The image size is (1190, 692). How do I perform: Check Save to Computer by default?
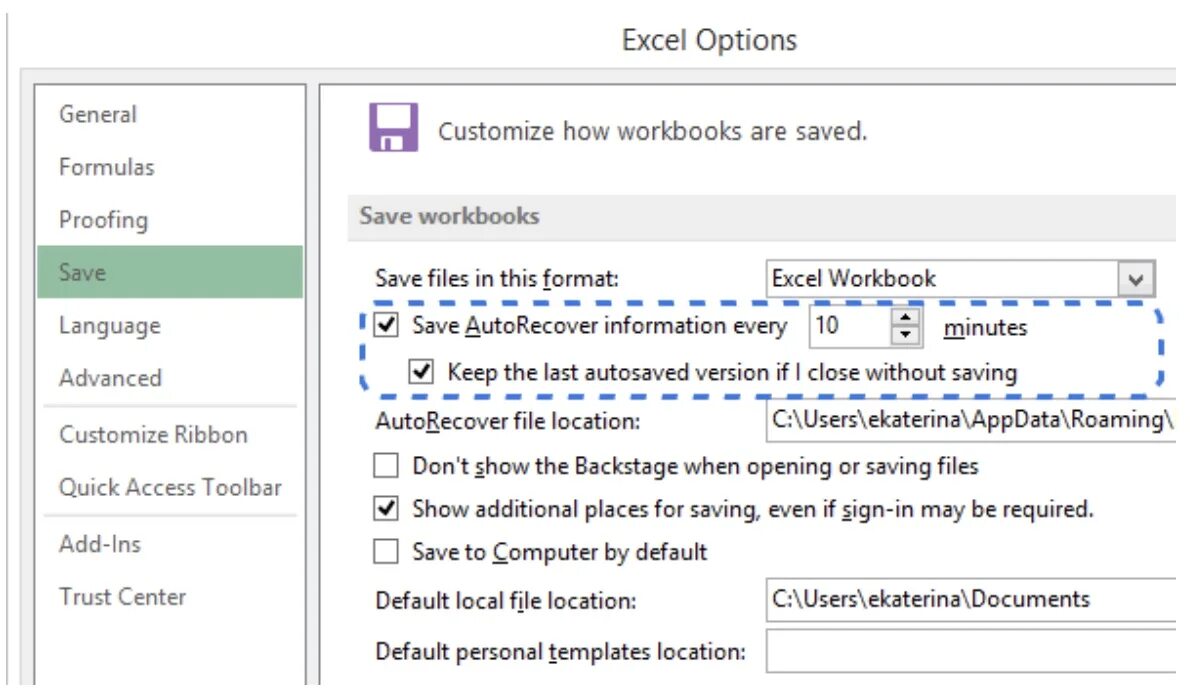(x=385, y=551)
